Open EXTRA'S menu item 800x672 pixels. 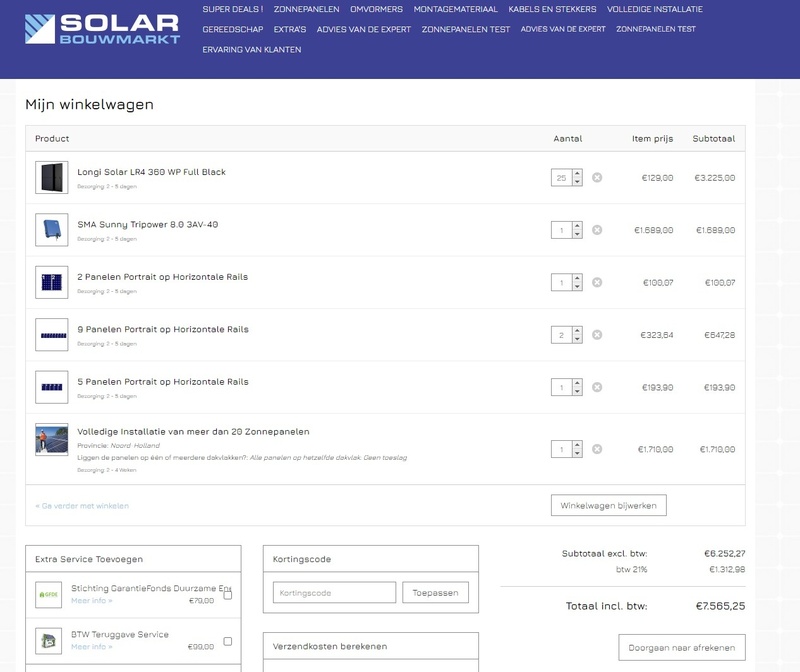pos(290,30)
